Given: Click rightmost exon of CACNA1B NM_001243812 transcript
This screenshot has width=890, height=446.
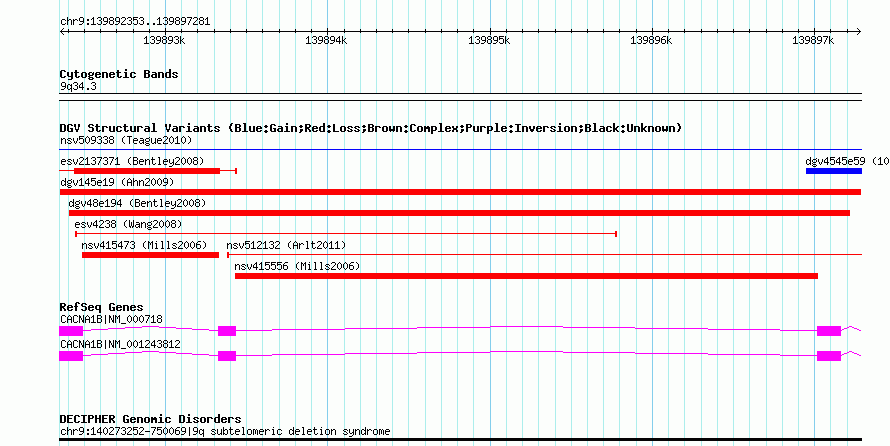Looking at the screenshot, I should click(x=829, y=356).
